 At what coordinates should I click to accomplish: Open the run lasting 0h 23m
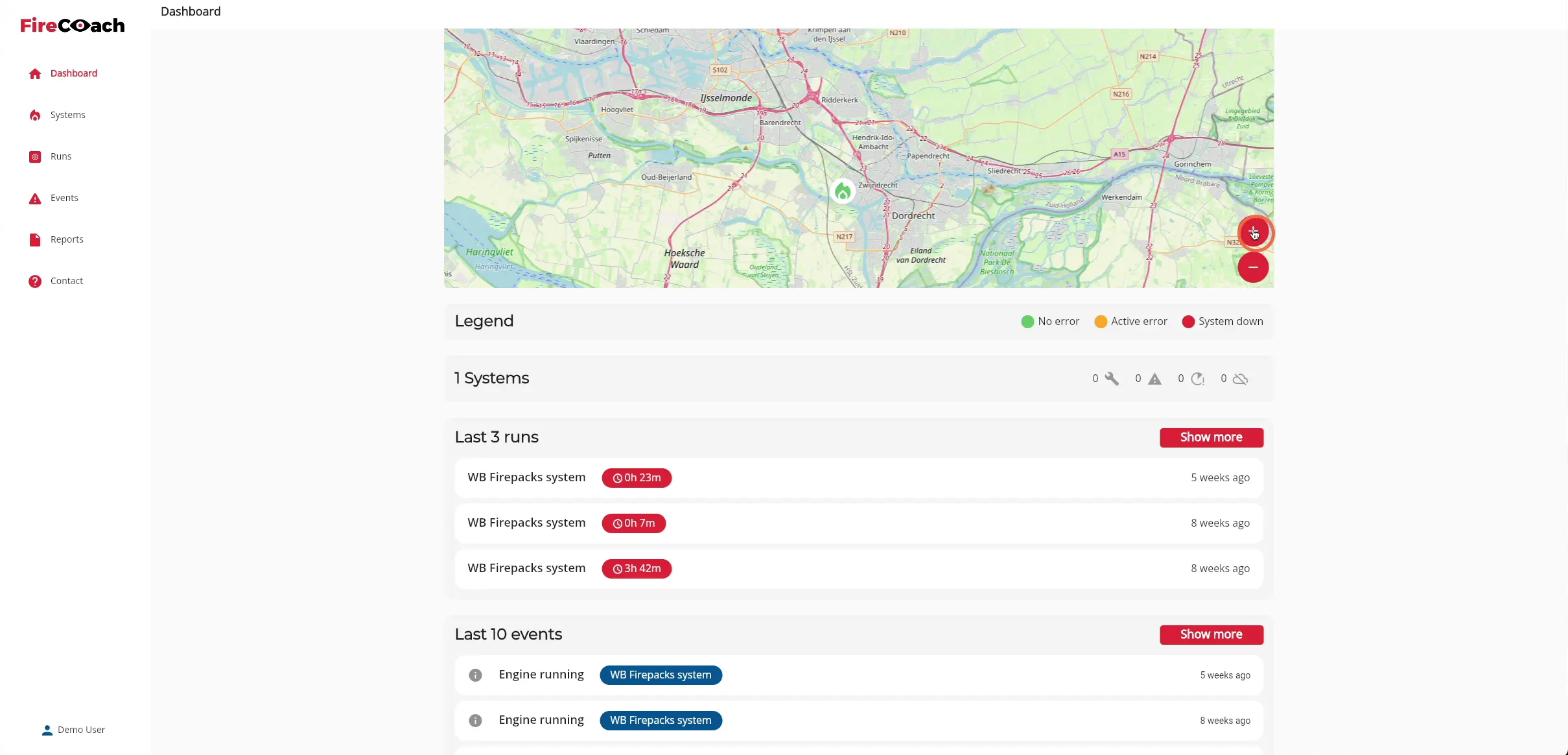[x=859, y=478]
